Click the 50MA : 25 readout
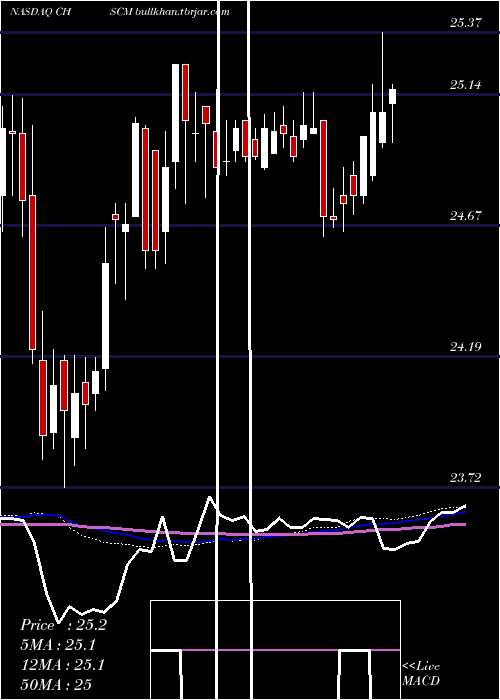Viewport: 500px width, 700px height. point(56,684)
